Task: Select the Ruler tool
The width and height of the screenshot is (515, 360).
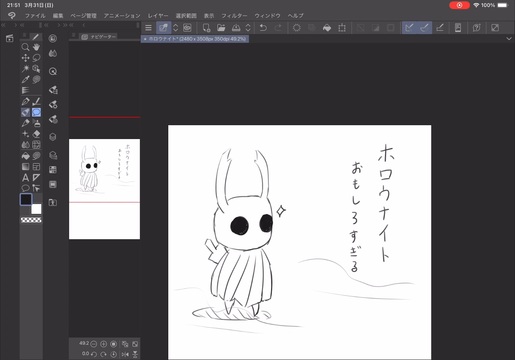Action: click(36, 177)
